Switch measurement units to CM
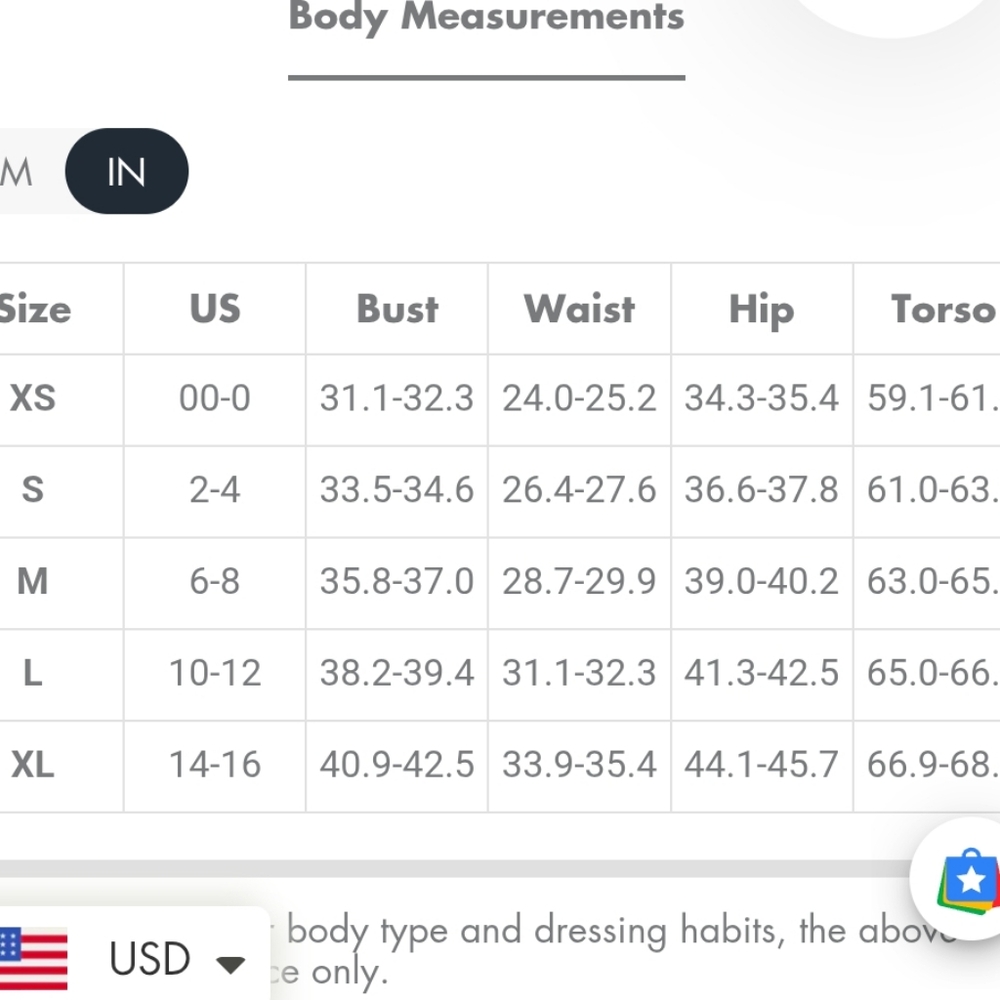 (20, 172)
